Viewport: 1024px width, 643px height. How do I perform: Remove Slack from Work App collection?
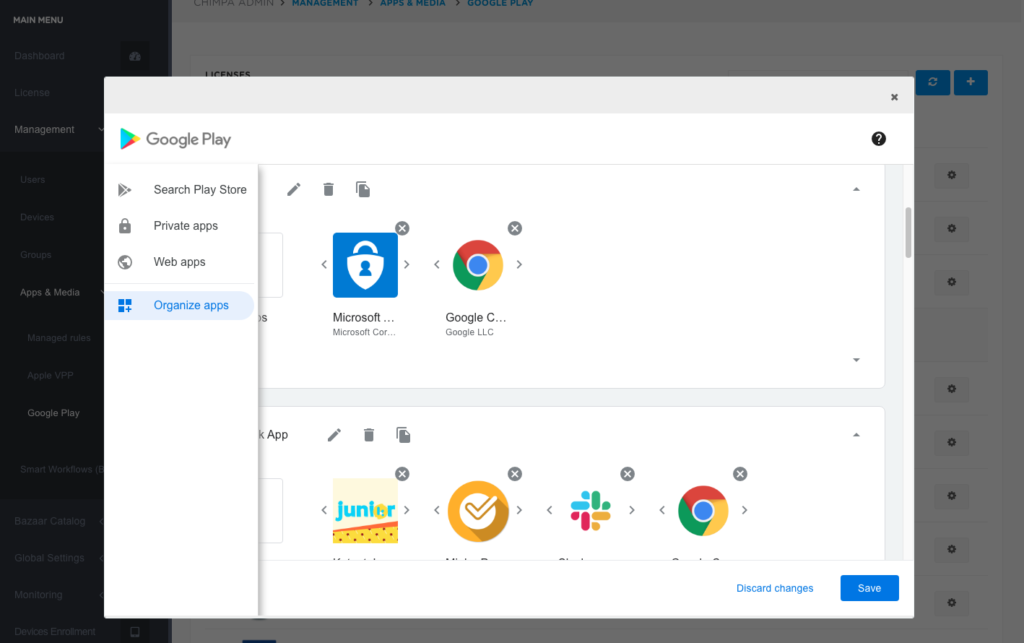coord(628,474)
